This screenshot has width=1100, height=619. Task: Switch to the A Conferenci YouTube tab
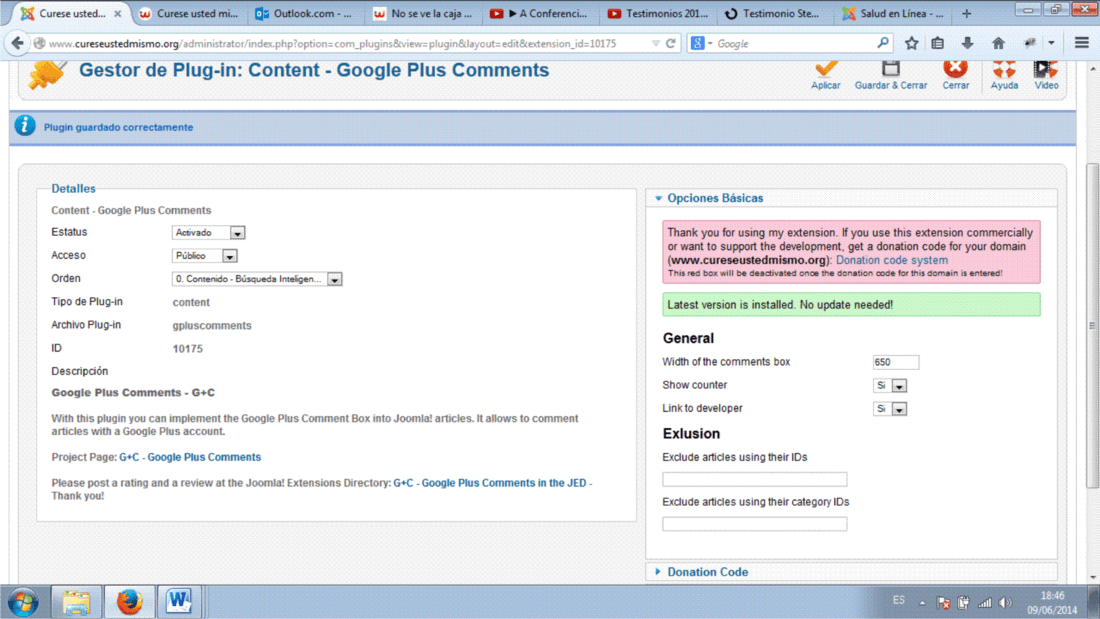coord(539,13)
